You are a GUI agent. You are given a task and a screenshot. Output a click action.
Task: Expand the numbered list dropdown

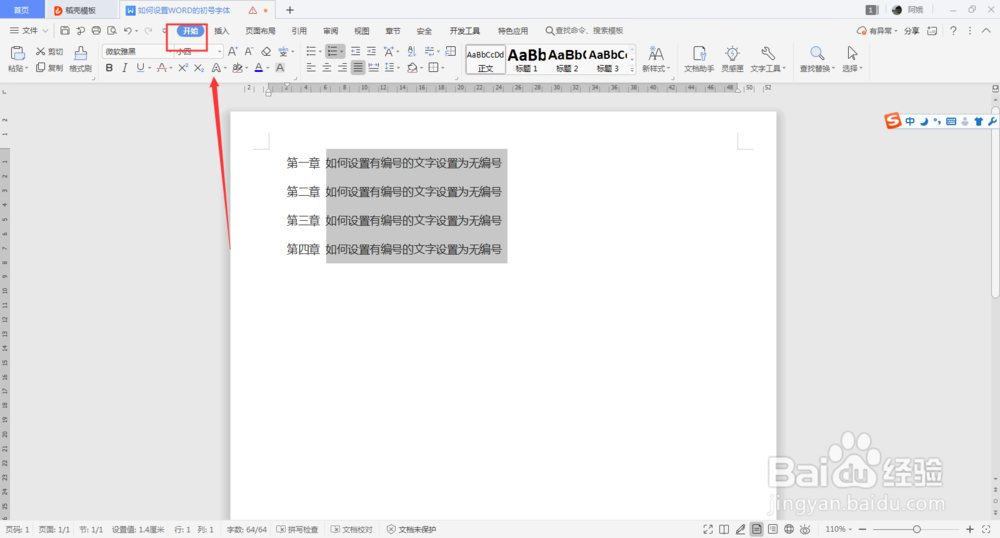pyautogui.click(x=342, y=52)
